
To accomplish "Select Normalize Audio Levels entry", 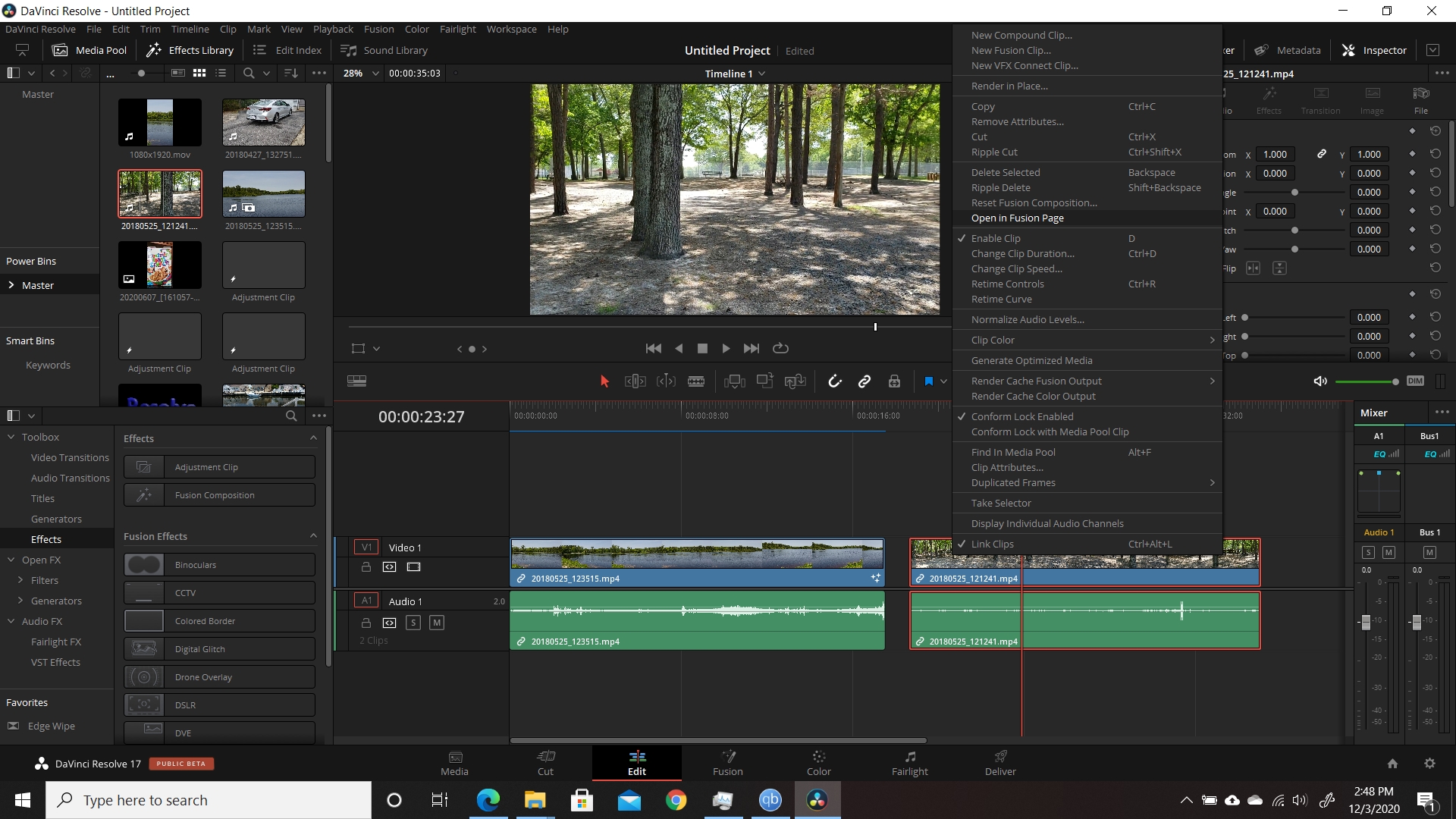I will [x=1087, y=319].
